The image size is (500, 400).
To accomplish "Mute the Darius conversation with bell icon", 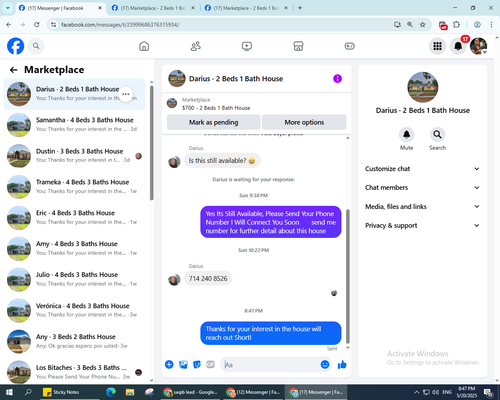I will pos(406,134).
